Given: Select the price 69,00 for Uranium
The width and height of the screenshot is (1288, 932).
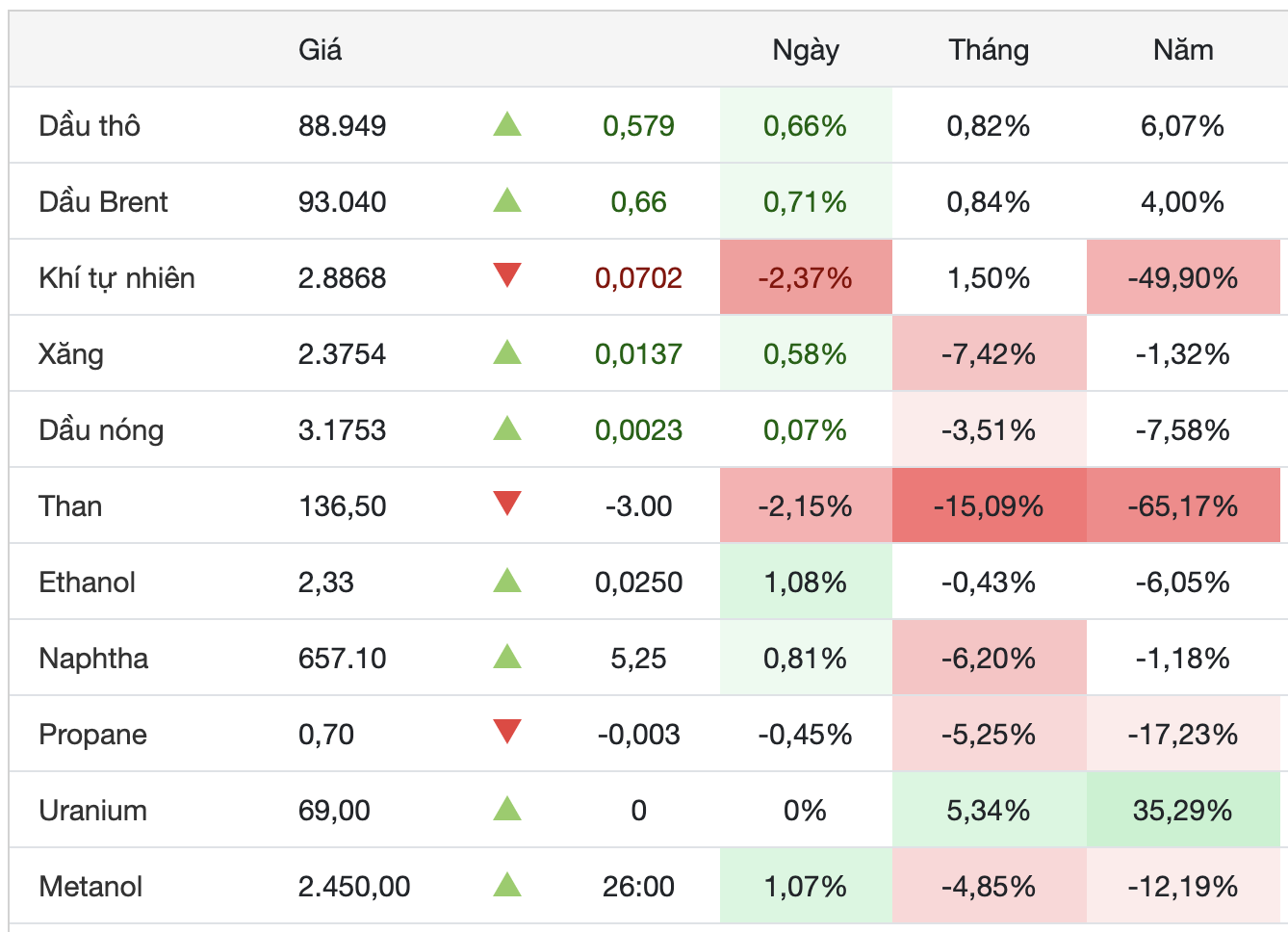Looking at the screenshot, I should [x=334, y=811].
